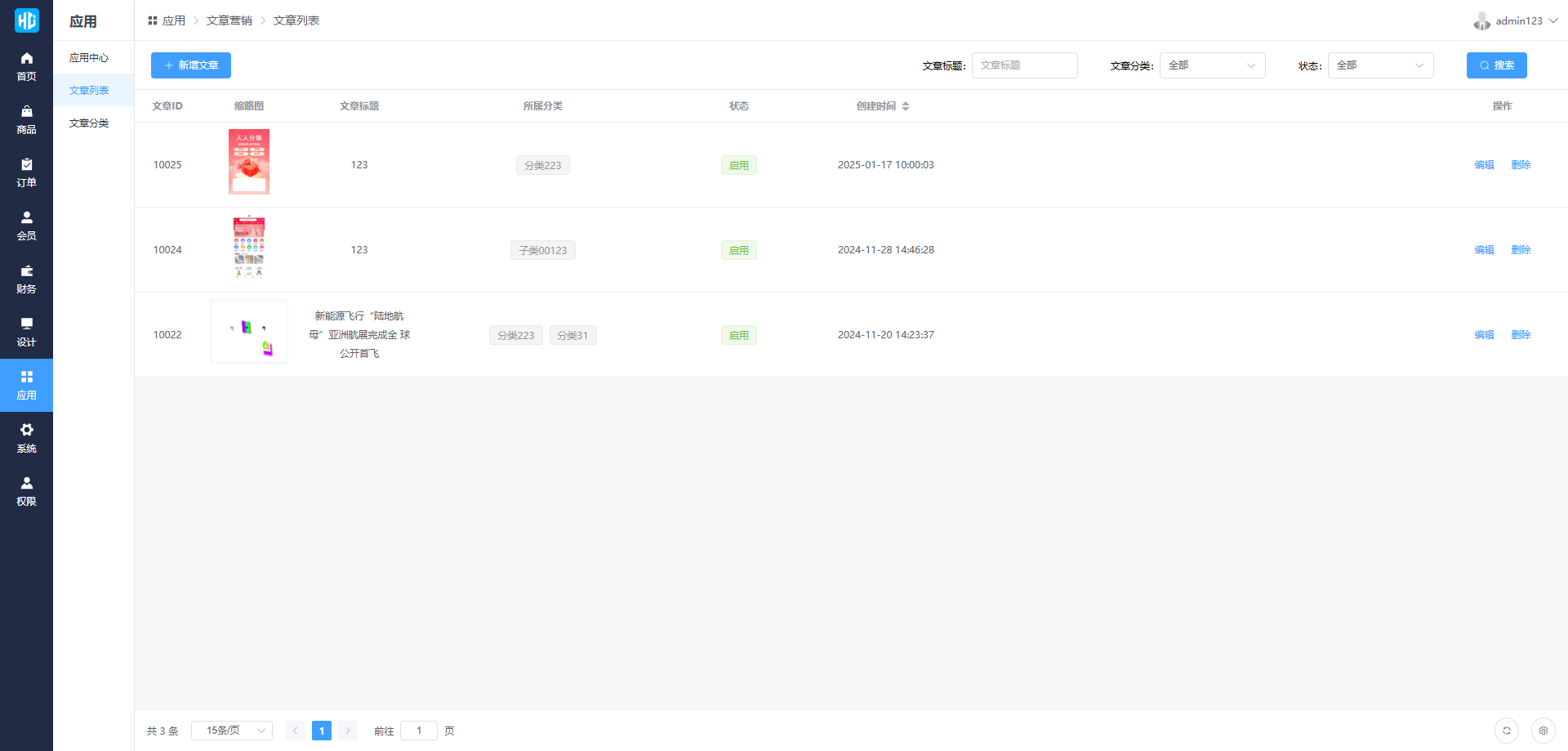Open the 系统 settings gear icon
The height and width of the screenshot is (751, 1568).
coord(26,438)
